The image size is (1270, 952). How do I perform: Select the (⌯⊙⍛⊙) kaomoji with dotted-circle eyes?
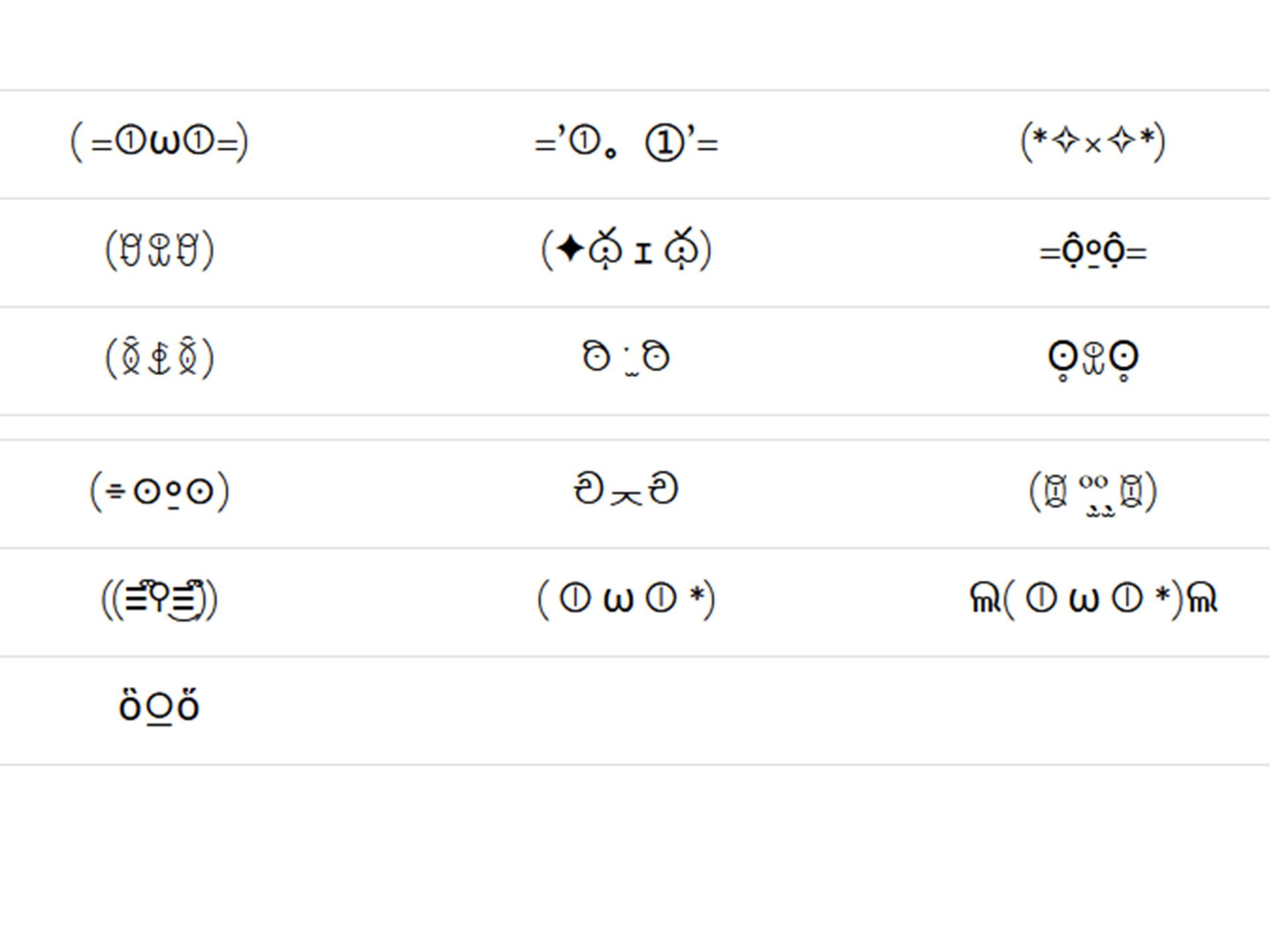159,491
